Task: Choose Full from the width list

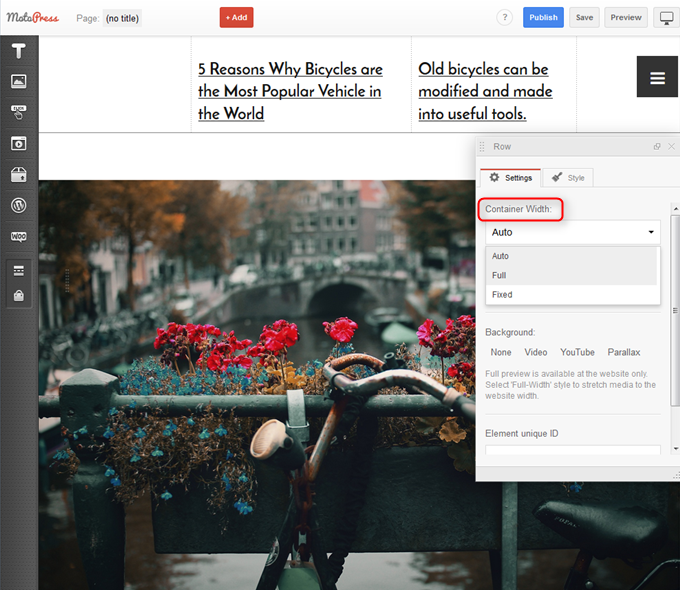Action: coord(572,275)
